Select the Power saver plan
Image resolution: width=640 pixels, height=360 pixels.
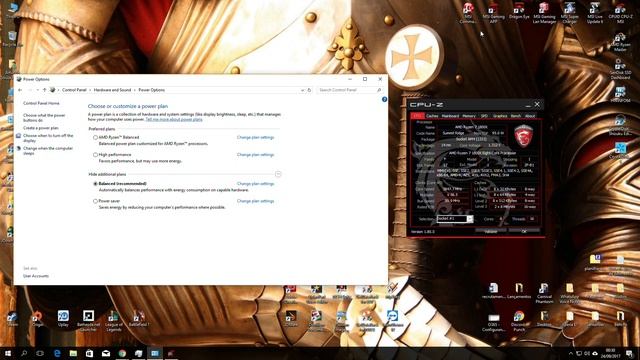click(95, 201)
